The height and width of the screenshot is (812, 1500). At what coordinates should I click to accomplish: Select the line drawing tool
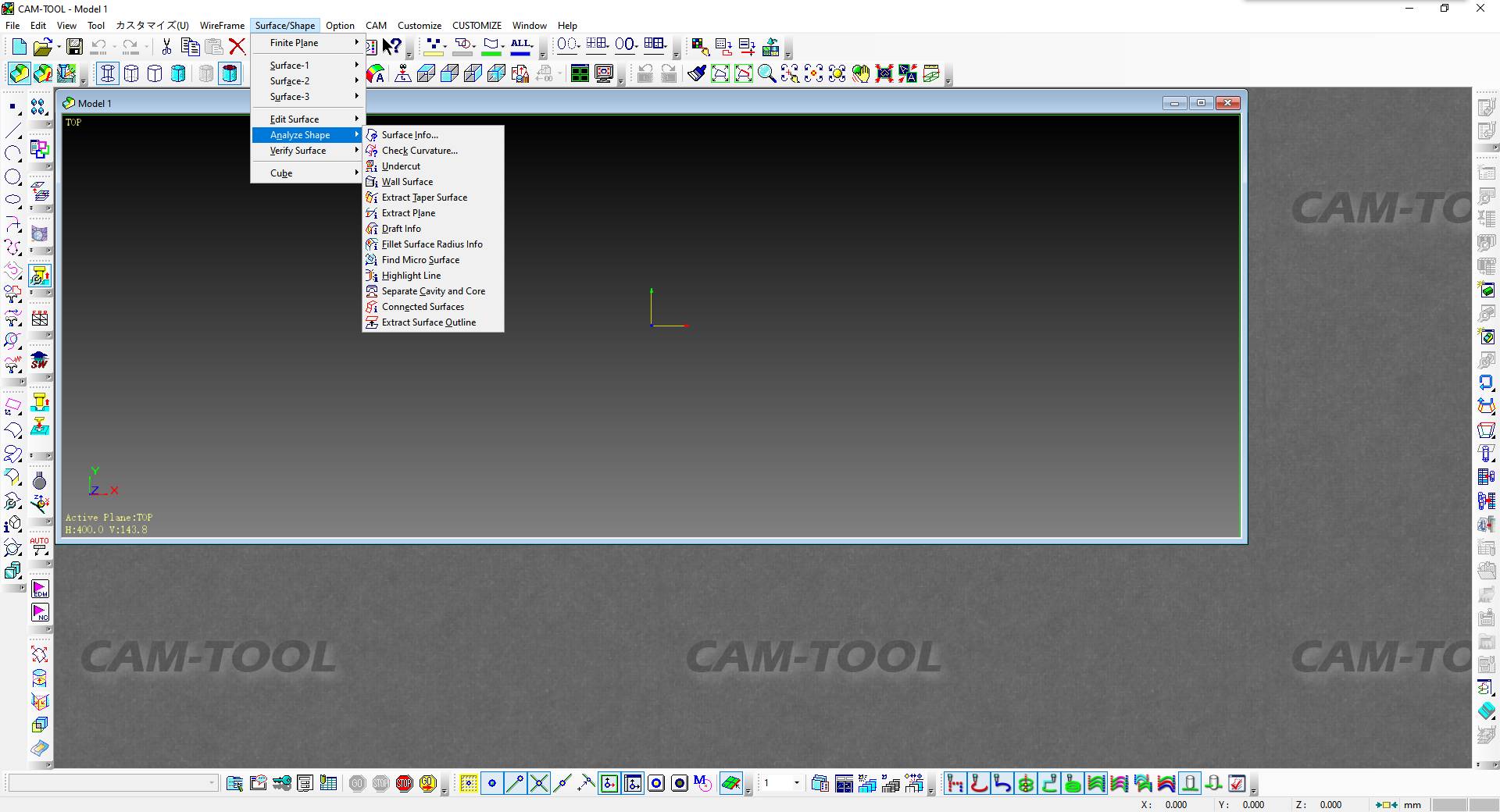click(x=13, y=130)
